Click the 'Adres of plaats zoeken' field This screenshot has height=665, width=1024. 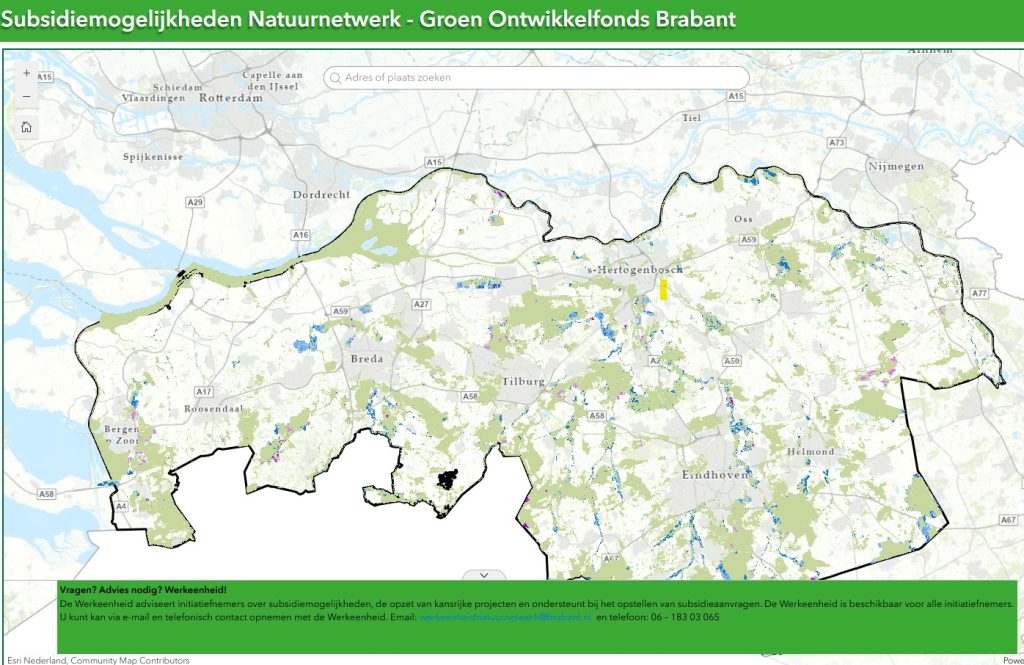point(540,78)
